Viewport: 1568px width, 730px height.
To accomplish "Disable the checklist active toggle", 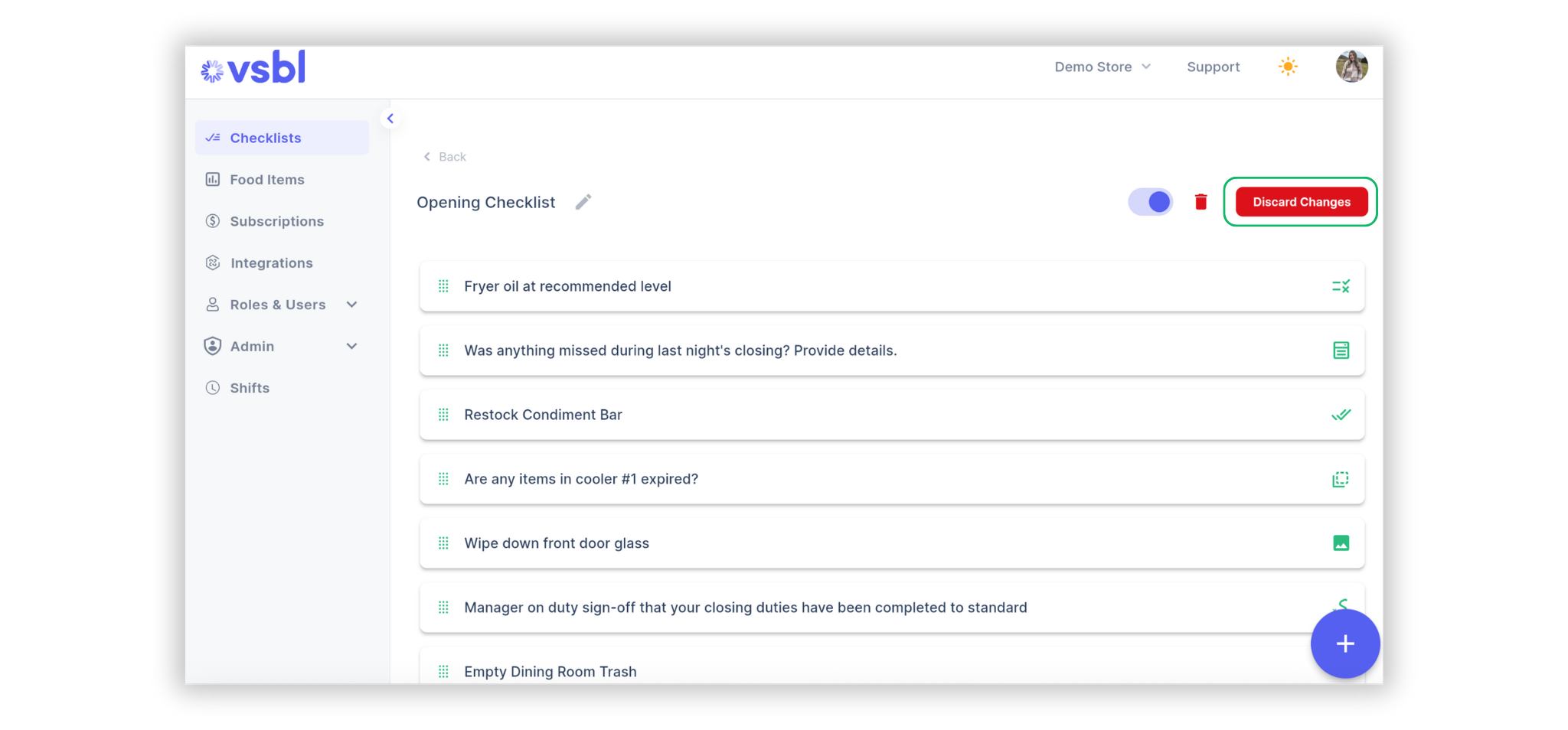I will [1151, 201].
